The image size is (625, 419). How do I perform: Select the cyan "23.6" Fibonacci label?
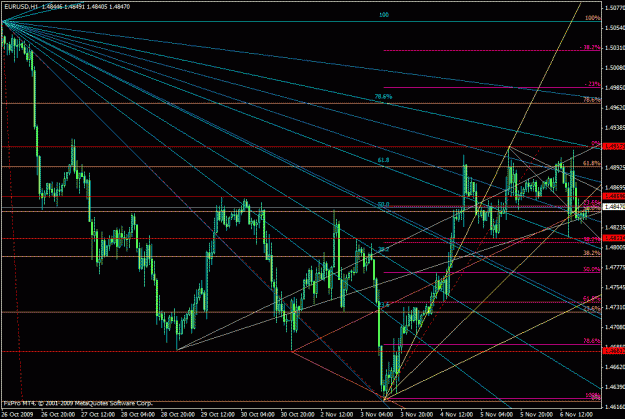(383, 305)
